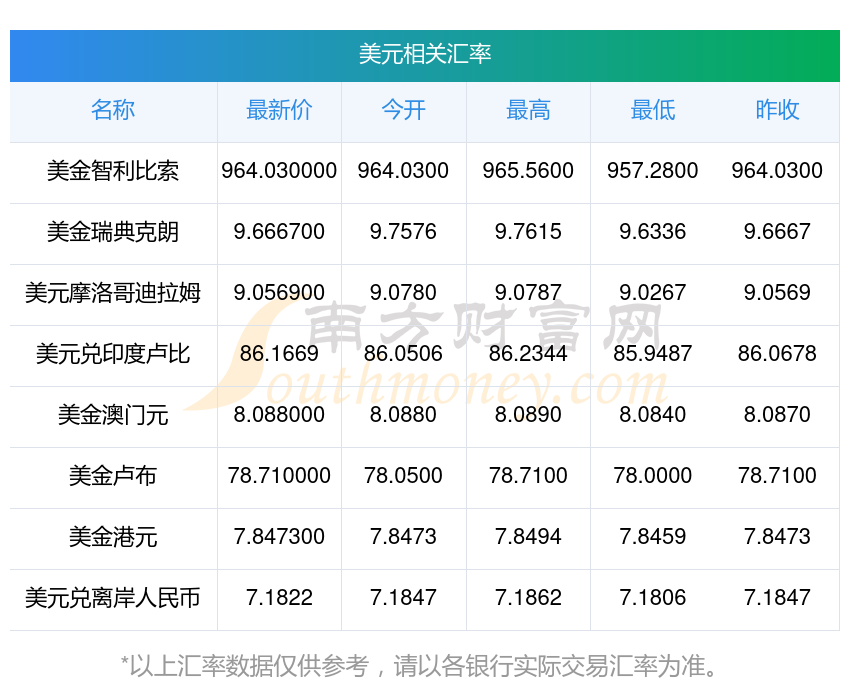This screenshot has width=850, height=698.
Task: Click the previous close 86.0678
Action: [777, 354]
